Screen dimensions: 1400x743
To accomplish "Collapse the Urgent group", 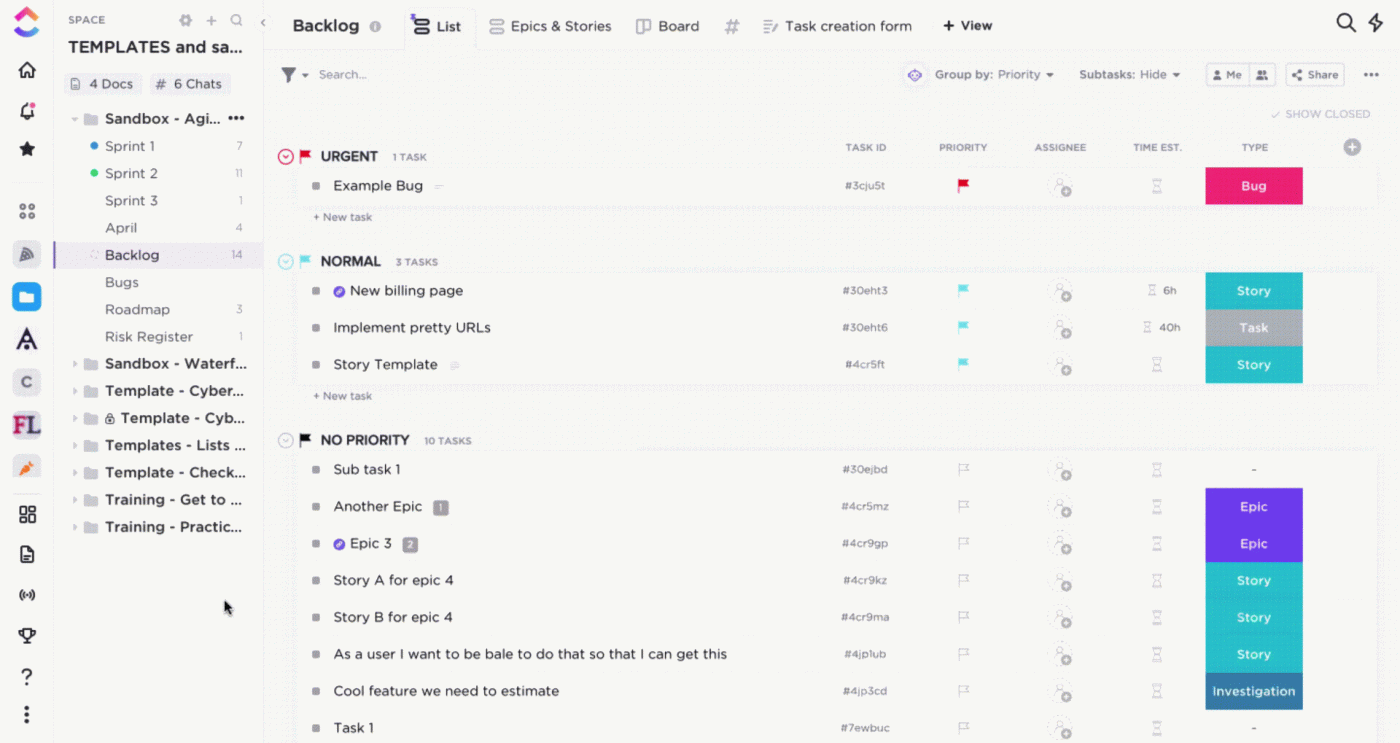I will pos(286,157).
